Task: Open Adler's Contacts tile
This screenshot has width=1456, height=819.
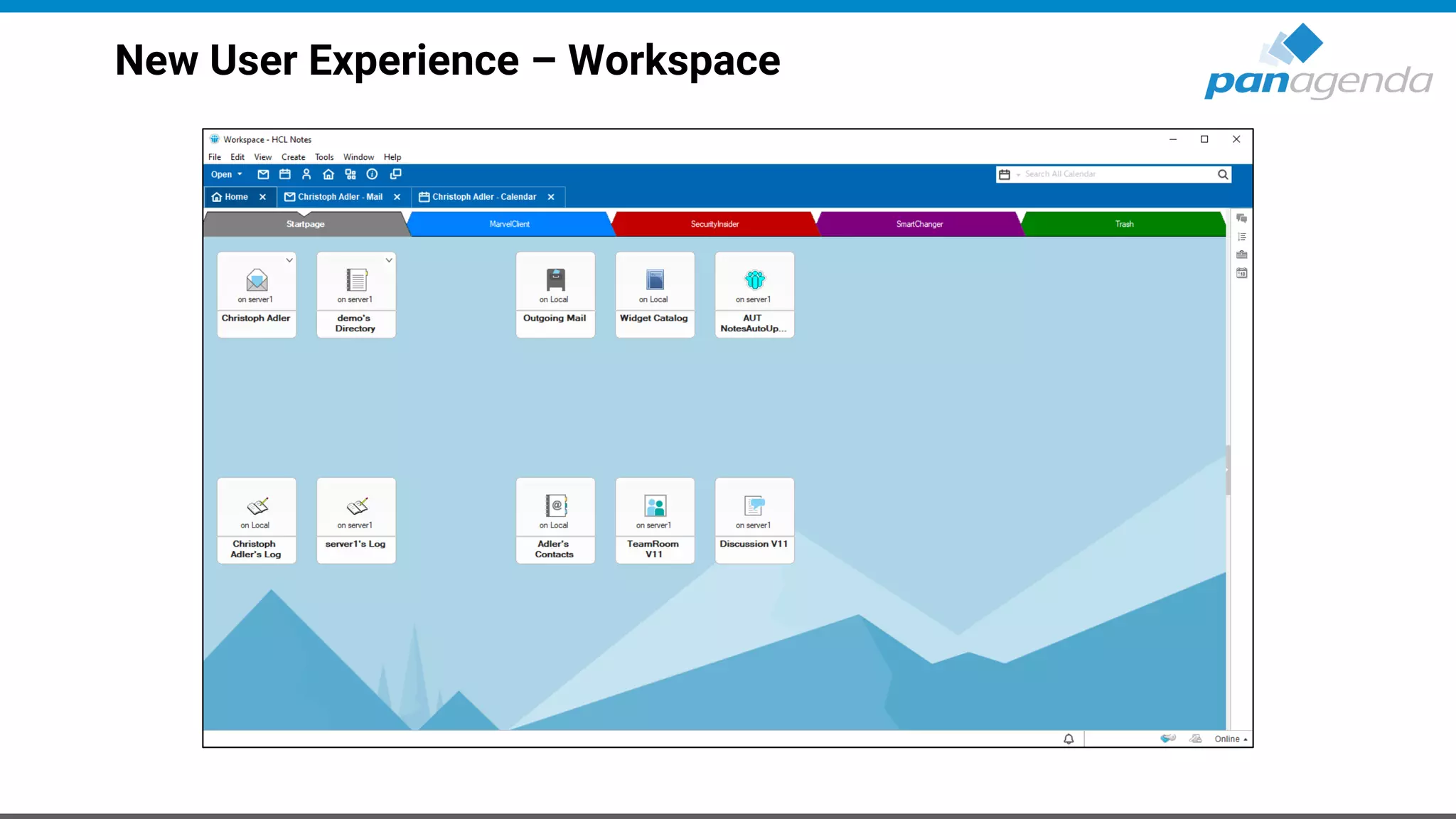Action: (555, 520)
